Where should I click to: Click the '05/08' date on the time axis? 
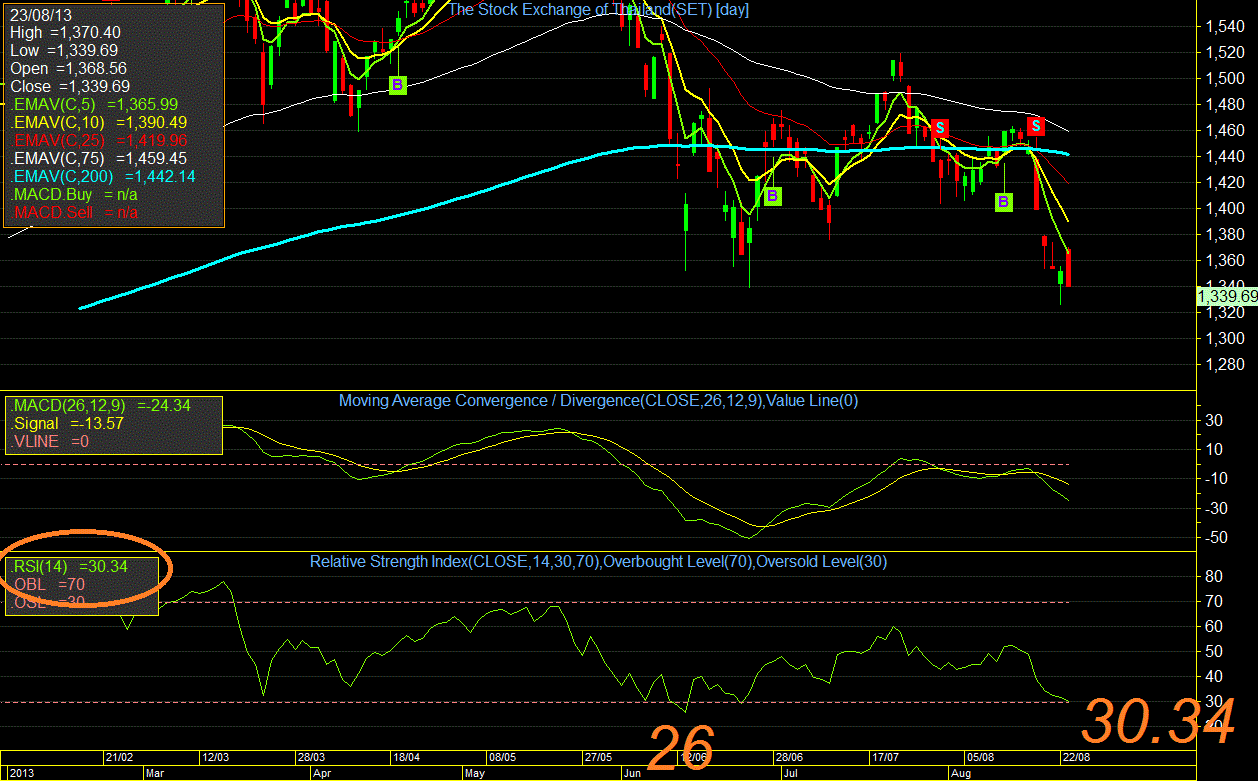pyautogui.click(x=981, y=758)
